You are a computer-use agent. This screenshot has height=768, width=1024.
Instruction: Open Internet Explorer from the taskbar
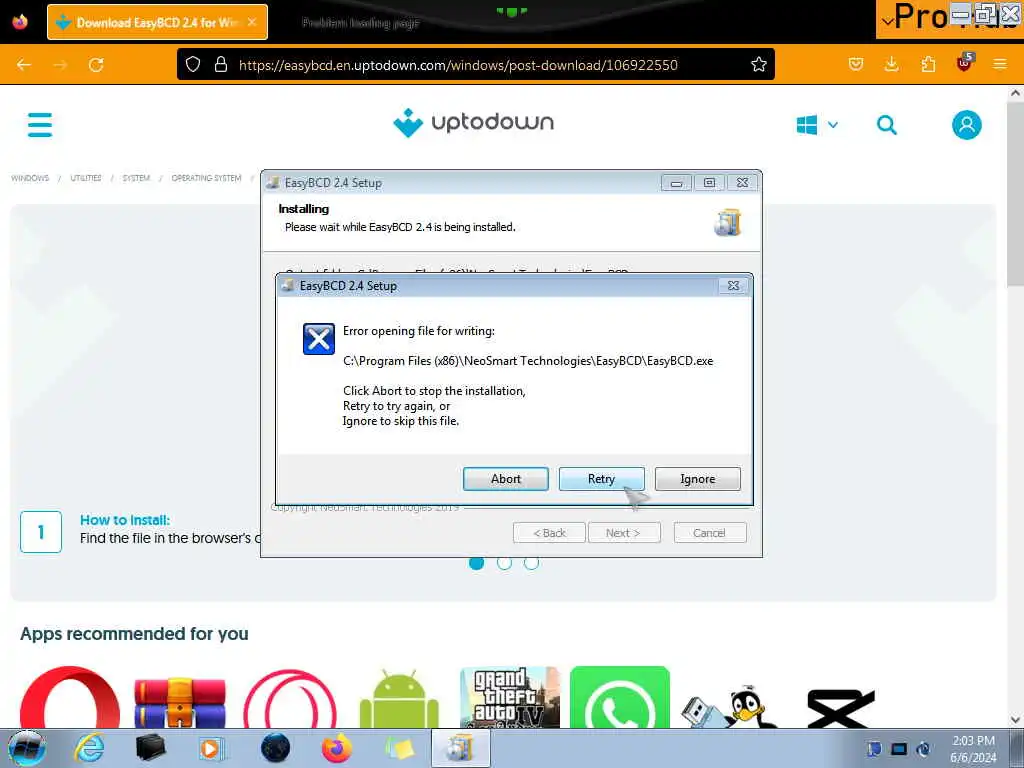(89, 748)
